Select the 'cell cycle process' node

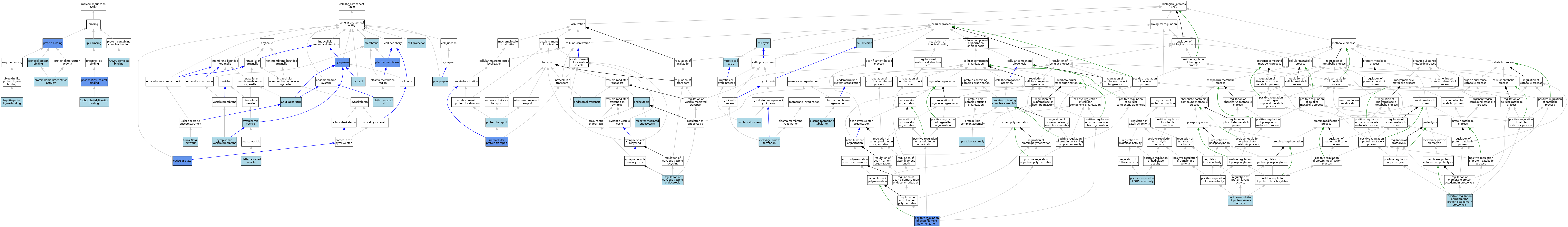coord(763,62)
